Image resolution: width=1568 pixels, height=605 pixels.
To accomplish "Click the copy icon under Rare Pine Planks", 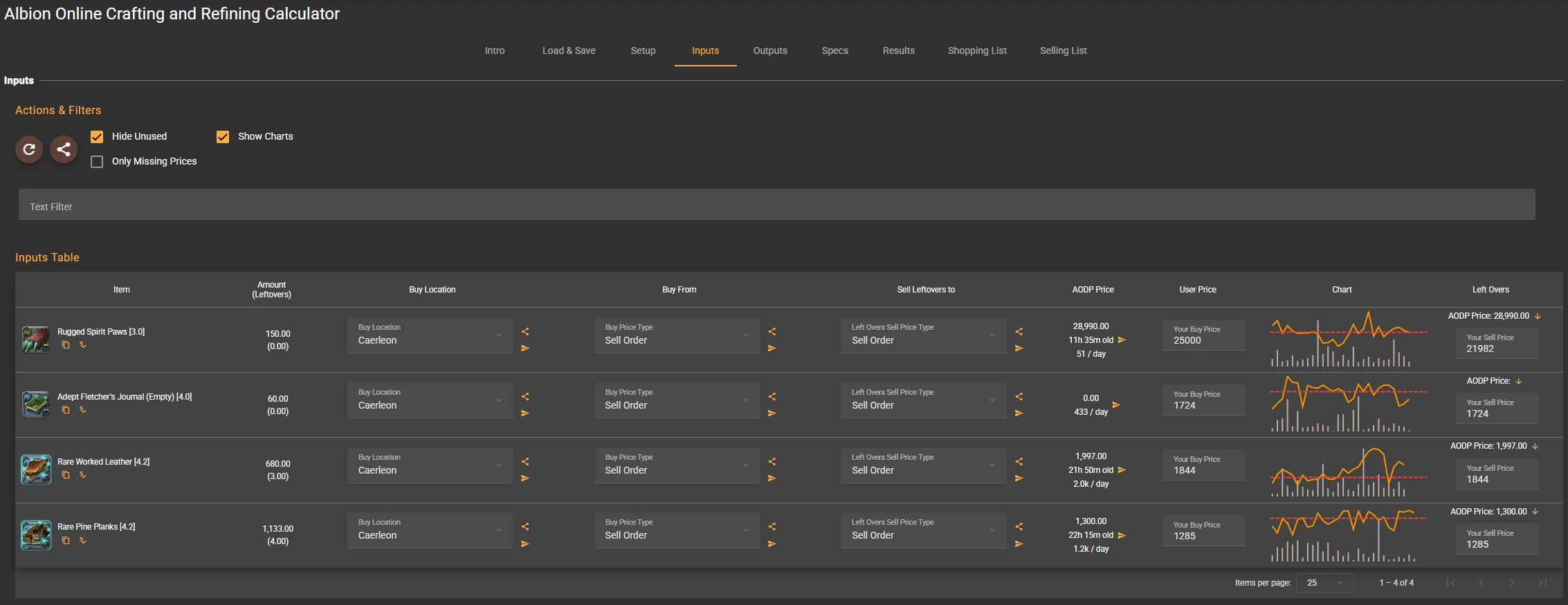I will (66, 541).
